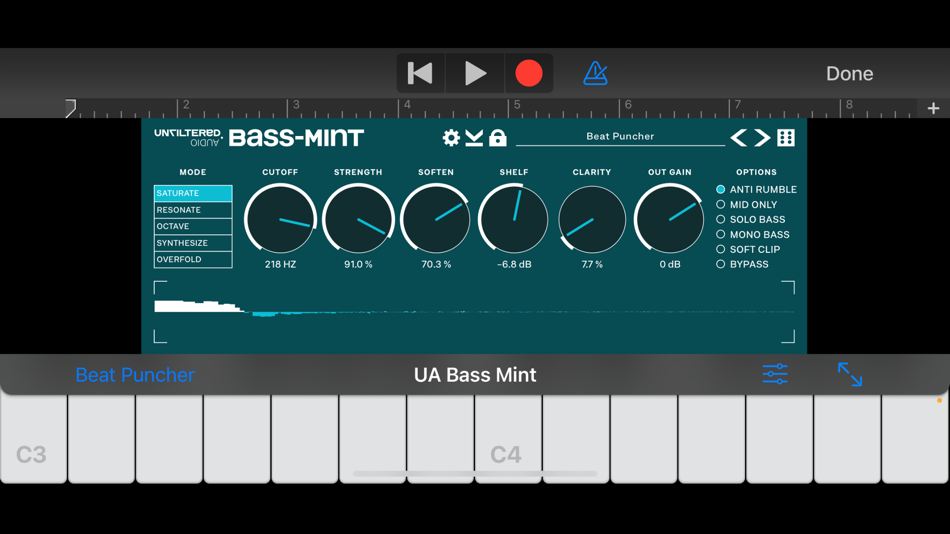
Task: Click the Unfiltered Audio logo
Action: pos(188,138)
